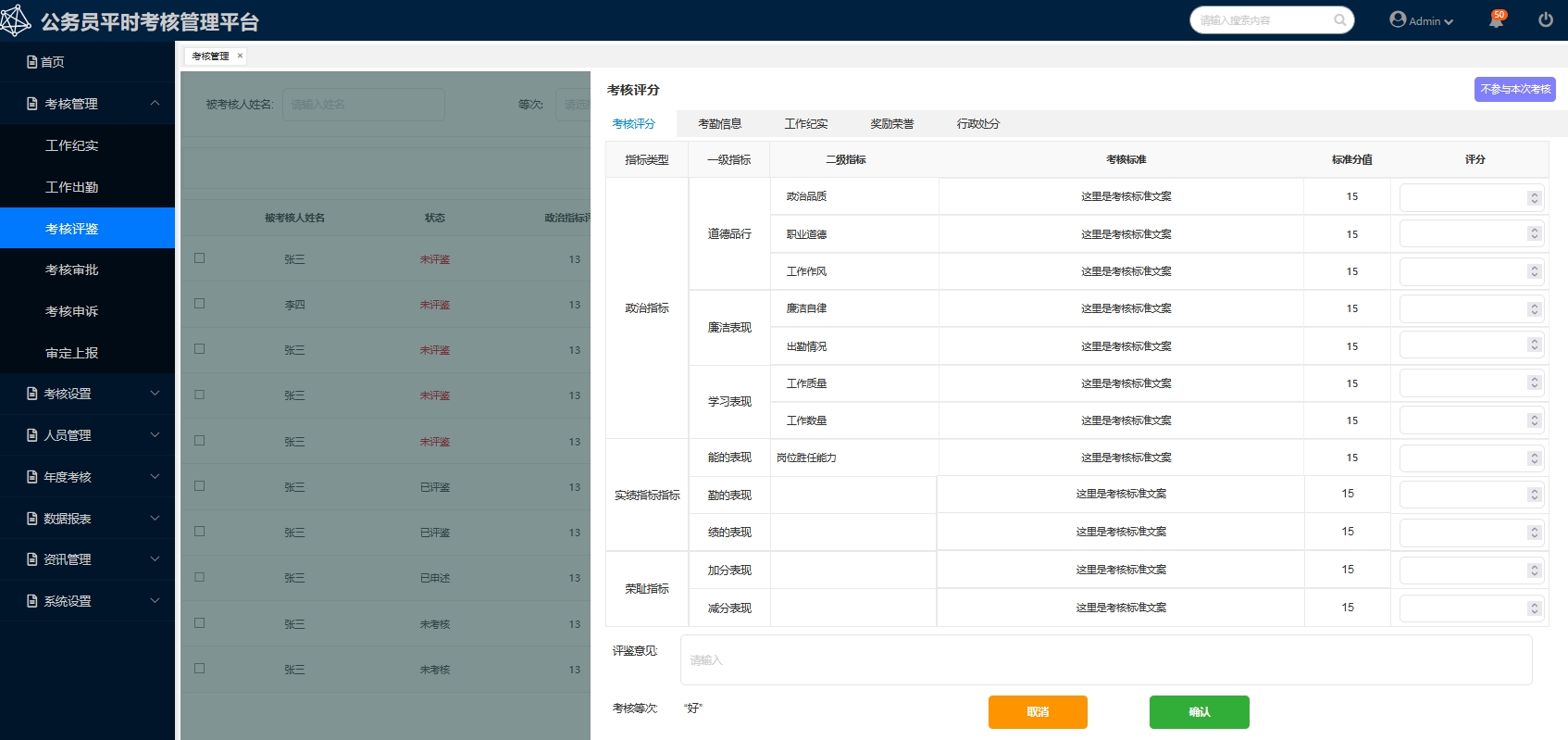
Task: Switch to the 行政处分 tab
Action: [978, 124]
